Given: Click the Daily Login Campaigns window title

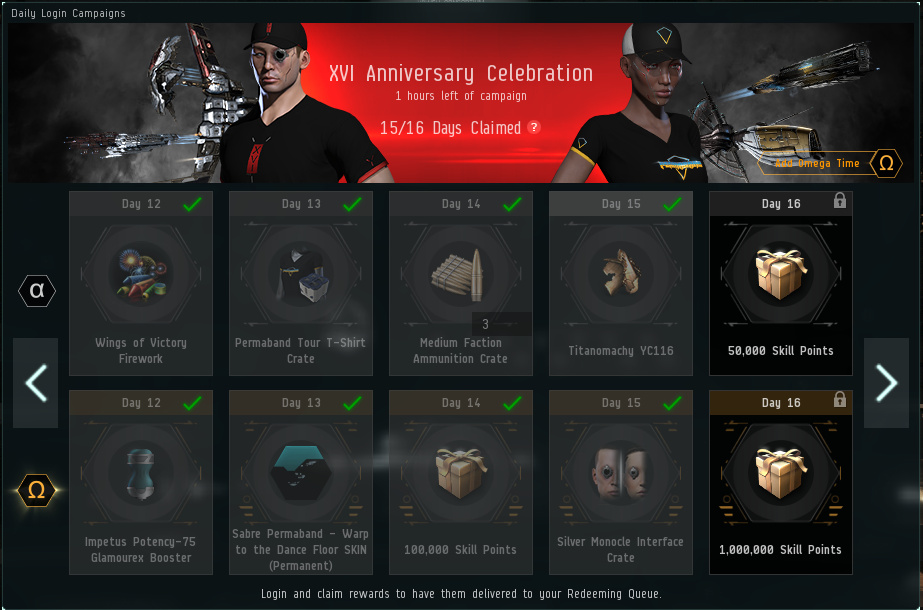Looking at the screenshot, I should [x=68, y=13].
